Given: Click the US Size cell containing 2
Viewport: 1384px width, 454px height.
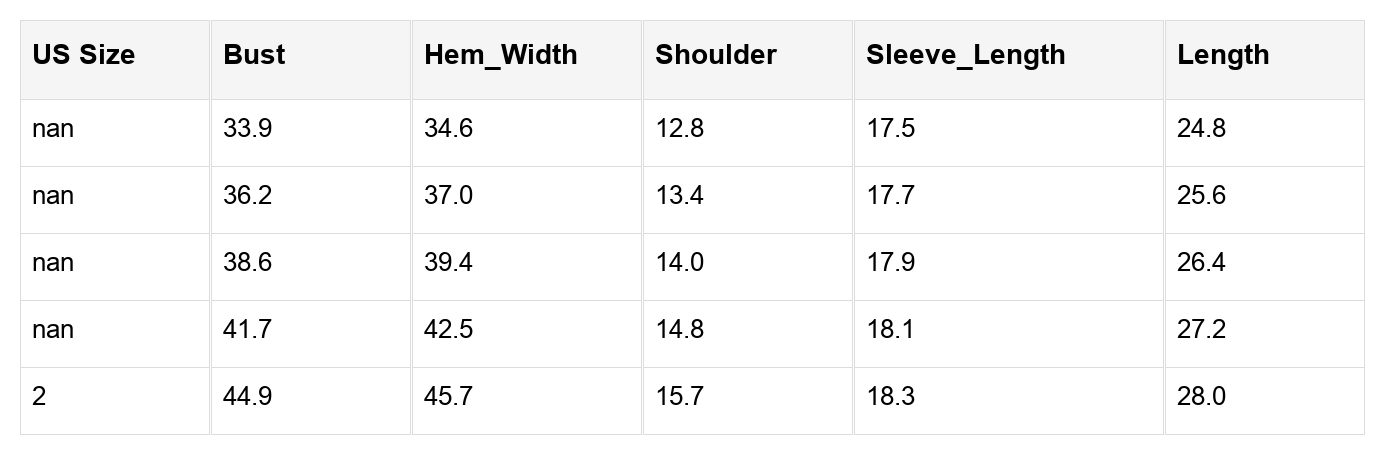Looking at the screenshot, I should click(x=39, y=397).
